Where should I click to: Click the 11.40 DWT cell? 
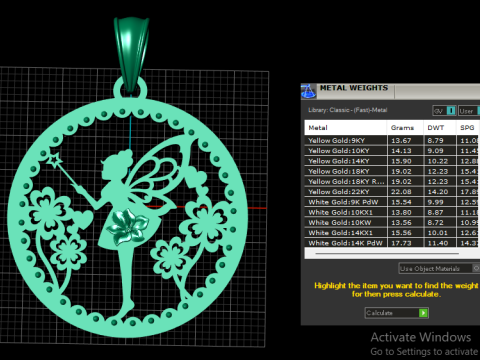[440, 243]
